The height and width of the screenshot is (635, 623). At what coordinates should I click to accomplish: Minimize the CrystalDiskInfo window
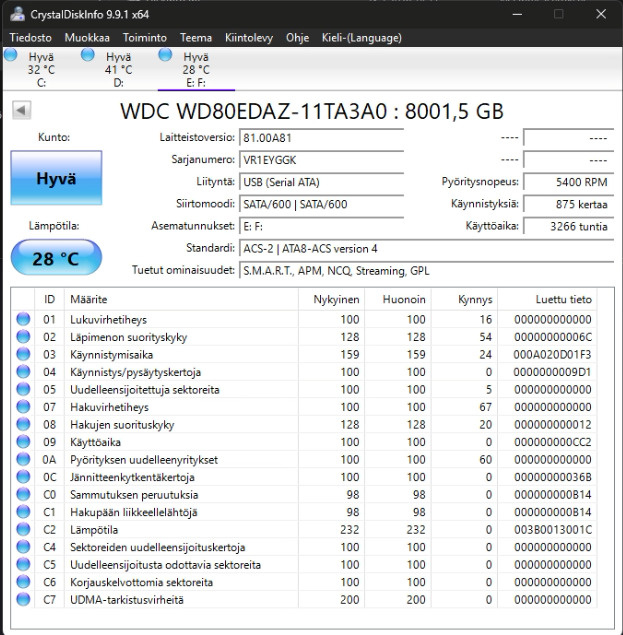516,14
